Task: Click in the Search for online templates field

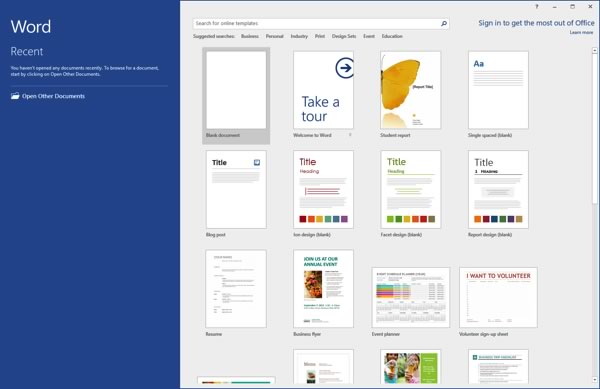Action: [316, 24]
